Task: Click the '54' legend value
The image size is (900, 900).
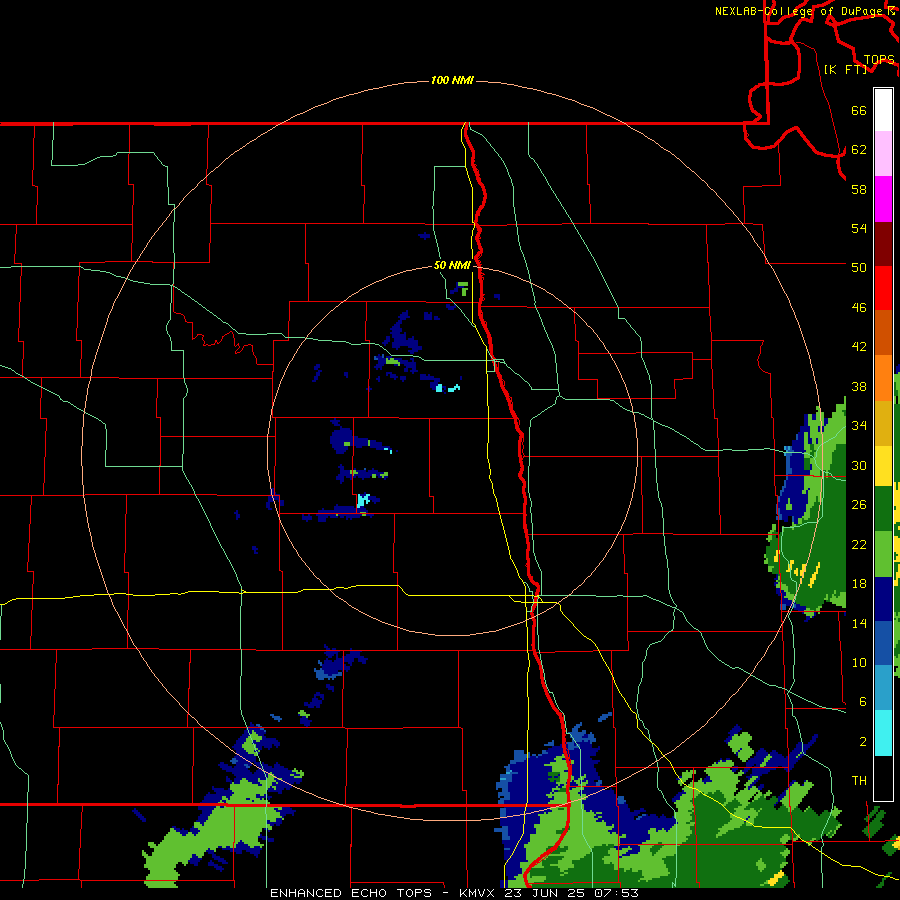Action: point(859,228)
